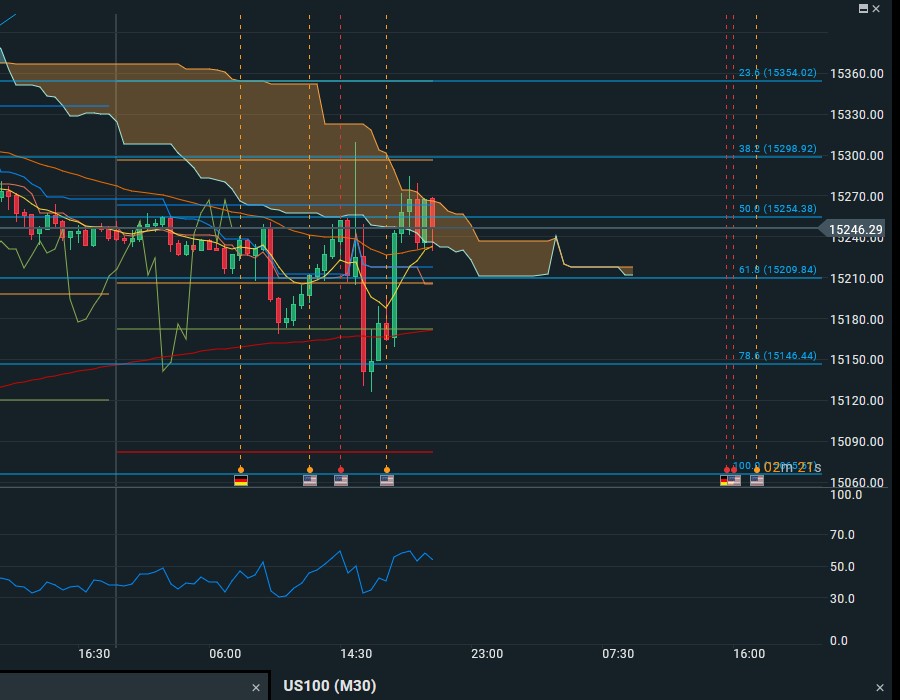Close the tab to the left of US100 (M30)

tap(256, 687)
